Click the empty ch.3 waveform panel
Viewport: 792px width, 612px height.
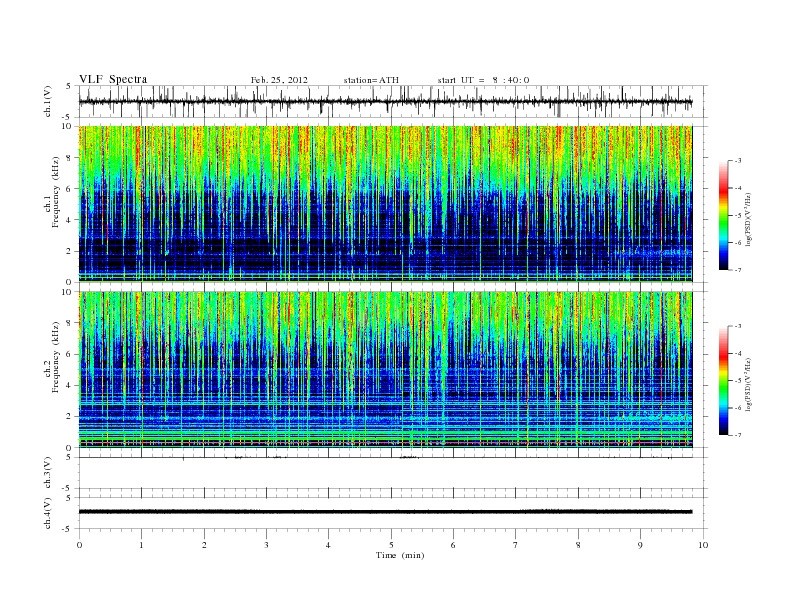pos(392,473)
